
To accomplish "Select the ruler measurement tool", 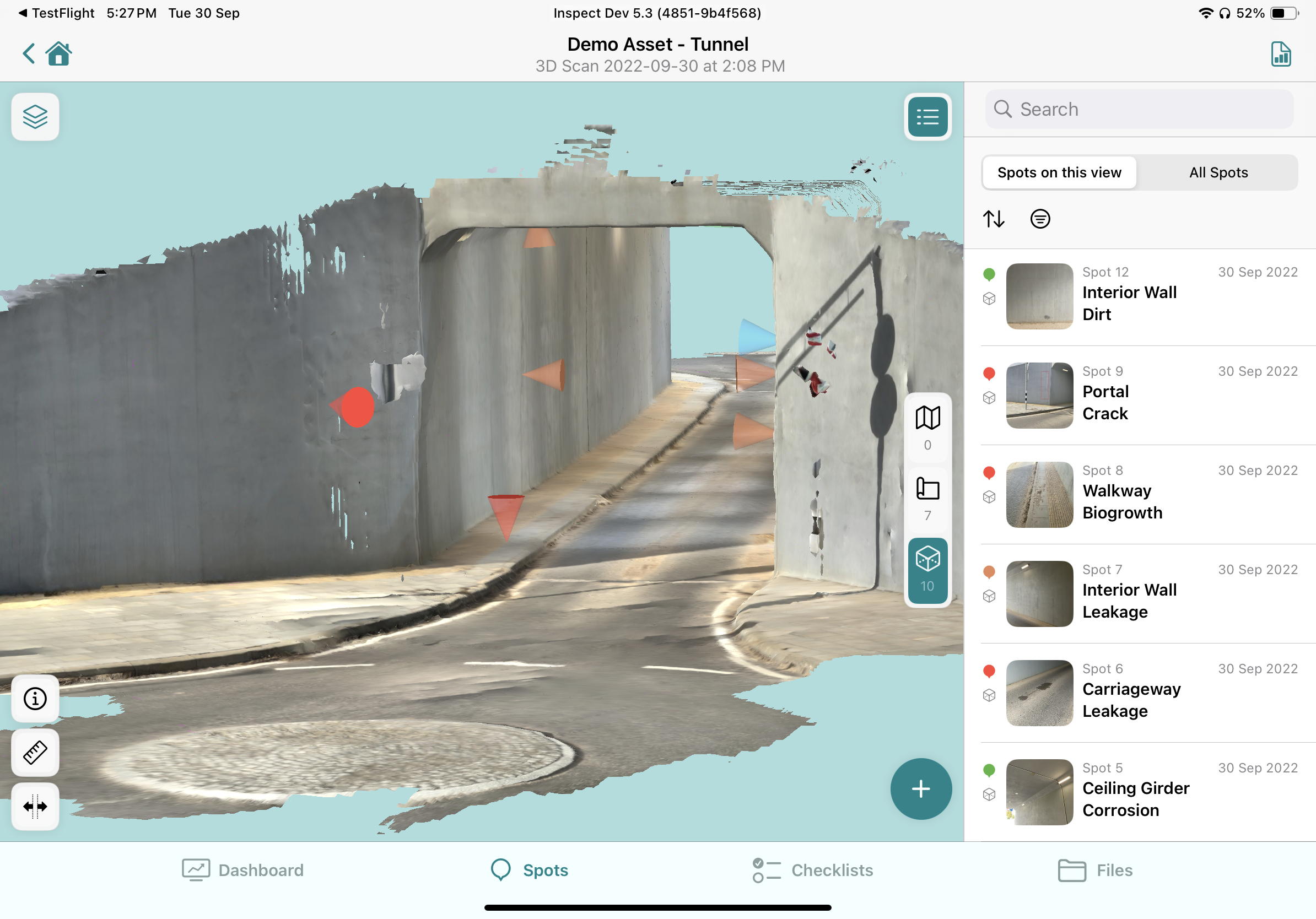I will pyautogui.click(x=35, y=752).
